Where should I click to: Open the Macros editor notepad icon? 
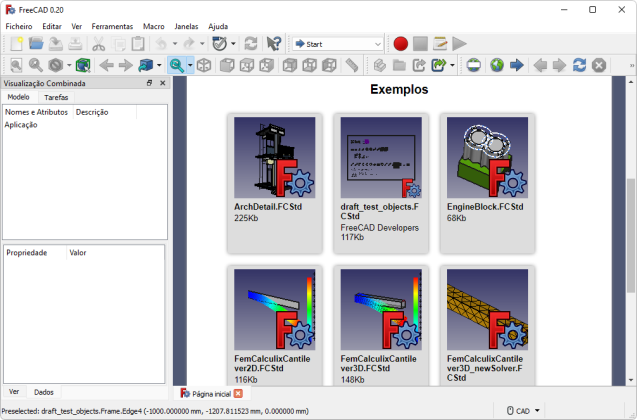[440, 43]
